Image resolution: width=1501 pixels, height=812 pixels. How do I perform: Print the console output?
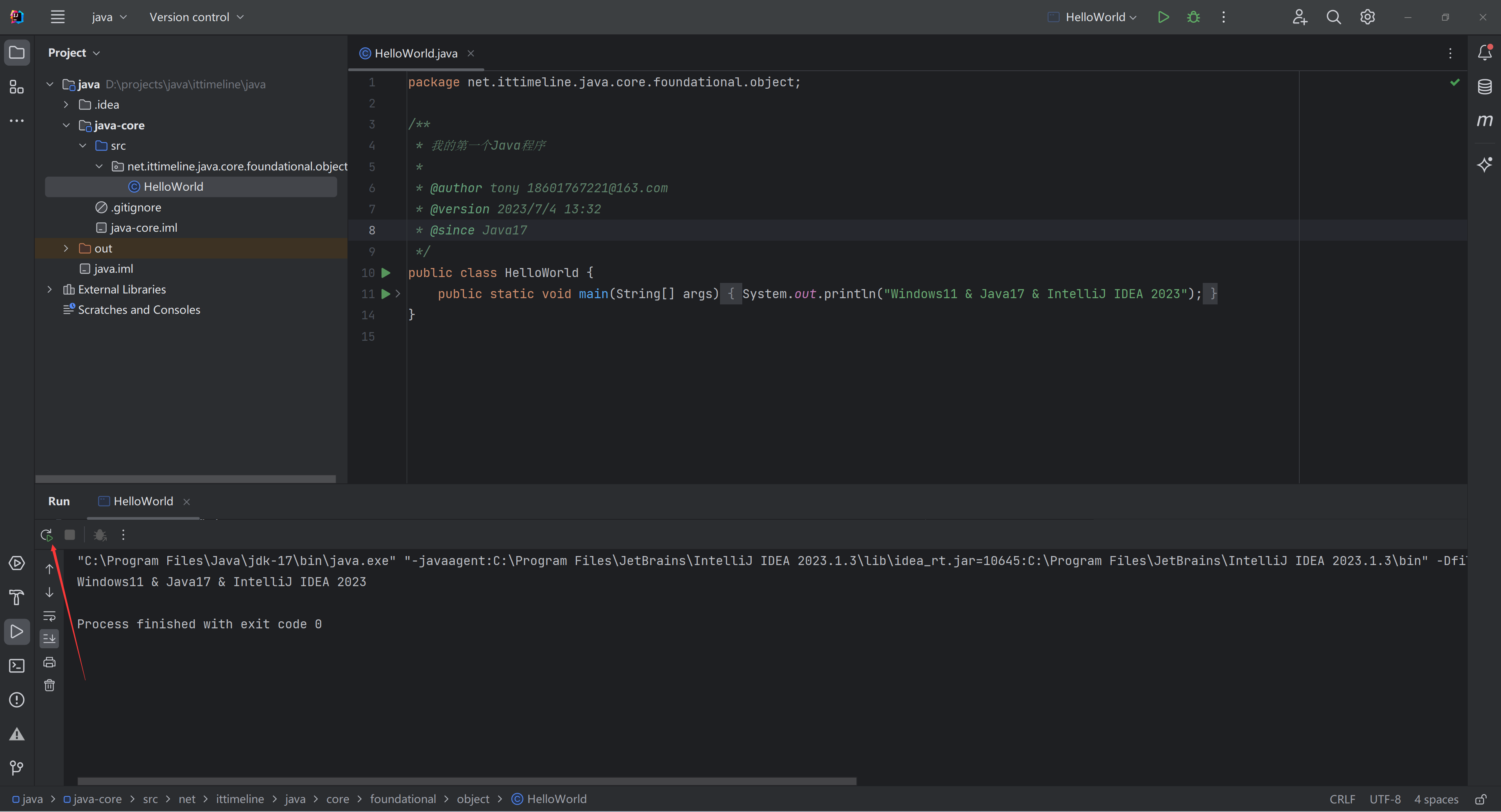point(50,662)
